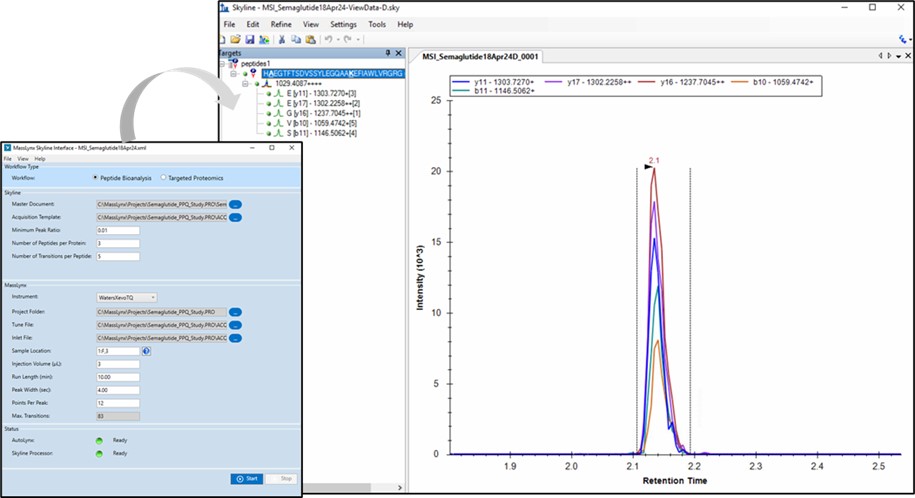Viewport: 915px width, 498px height.
Task: Open the Skyline Refine menu
Action: 281,25
